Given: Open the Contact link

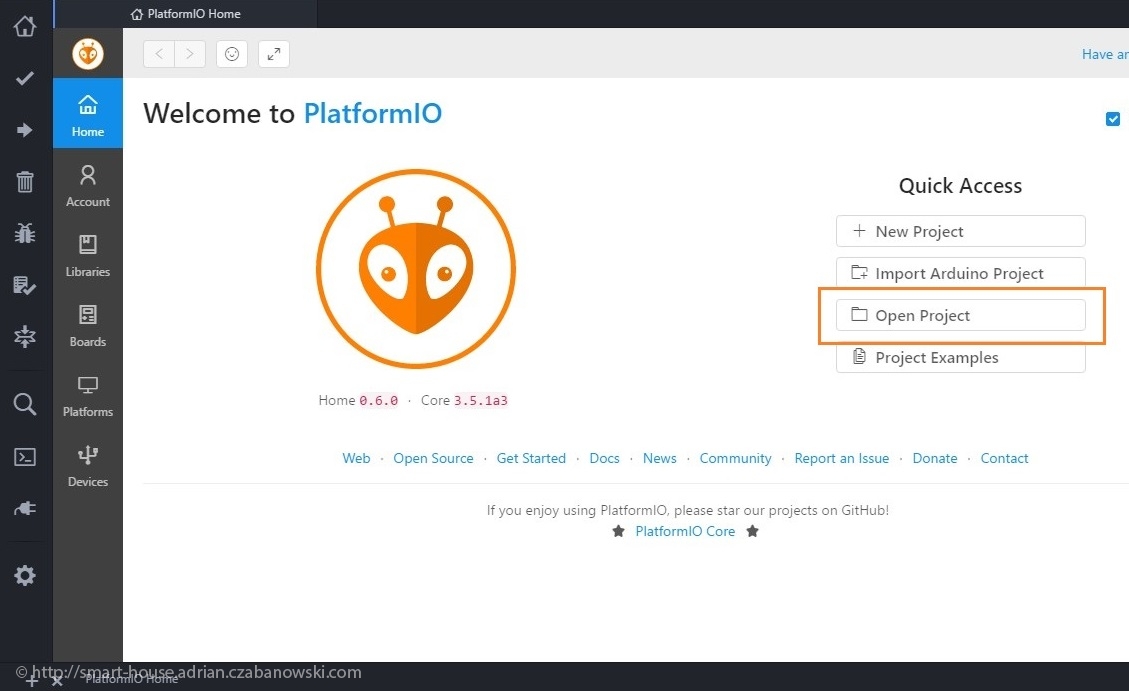Looking at the screenshot, I should click(1004, 459).
